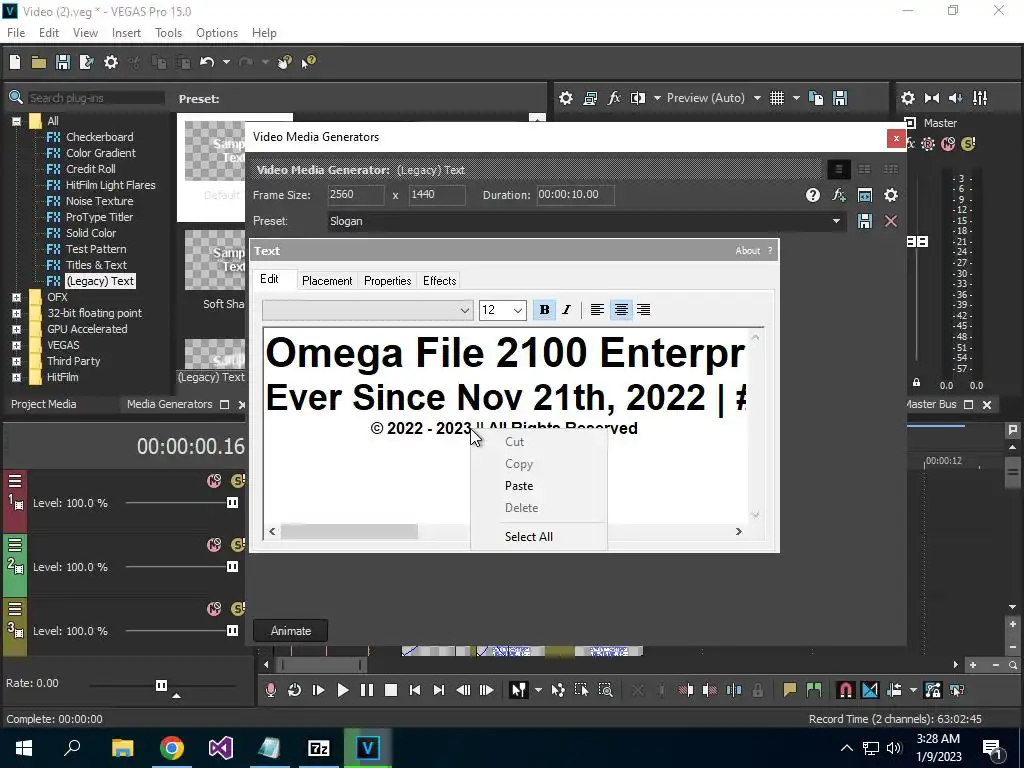Click the help question mark in Video Media Generator
Screen dimensions: 1024x768
pyautogui.click(x=812, y=195)
